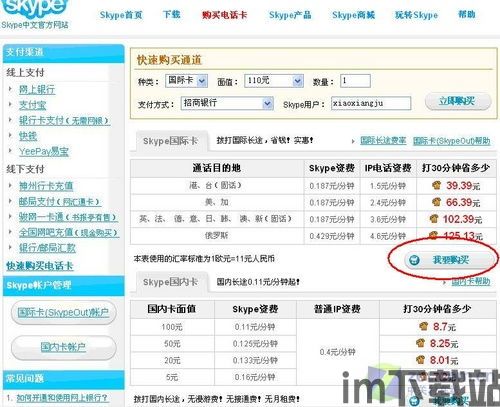Image resolution: width=500 pixels, height=407 pixels.
Task: Click the Skype用户 input field
Action: pos(371,103)
